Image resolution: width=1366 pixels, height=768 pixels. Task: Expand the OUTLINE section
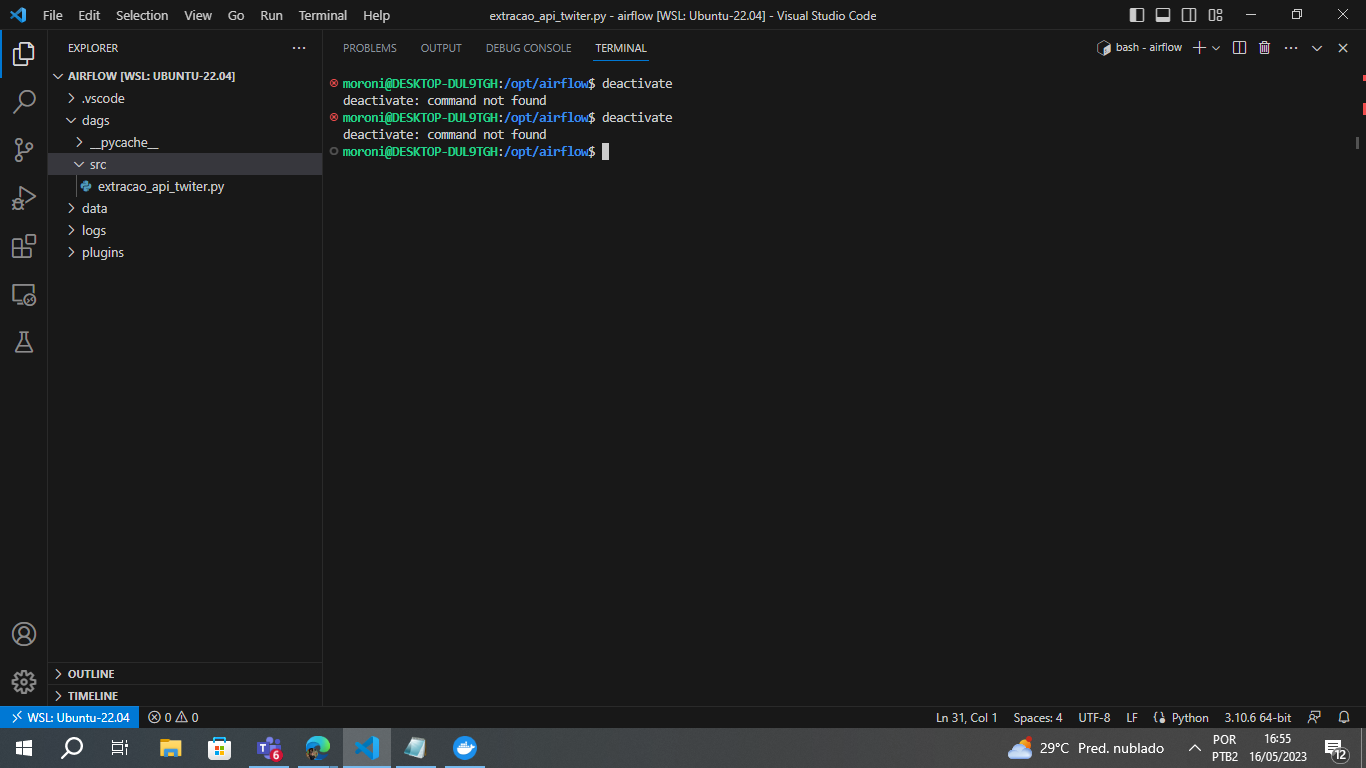[x=185, y=674]
